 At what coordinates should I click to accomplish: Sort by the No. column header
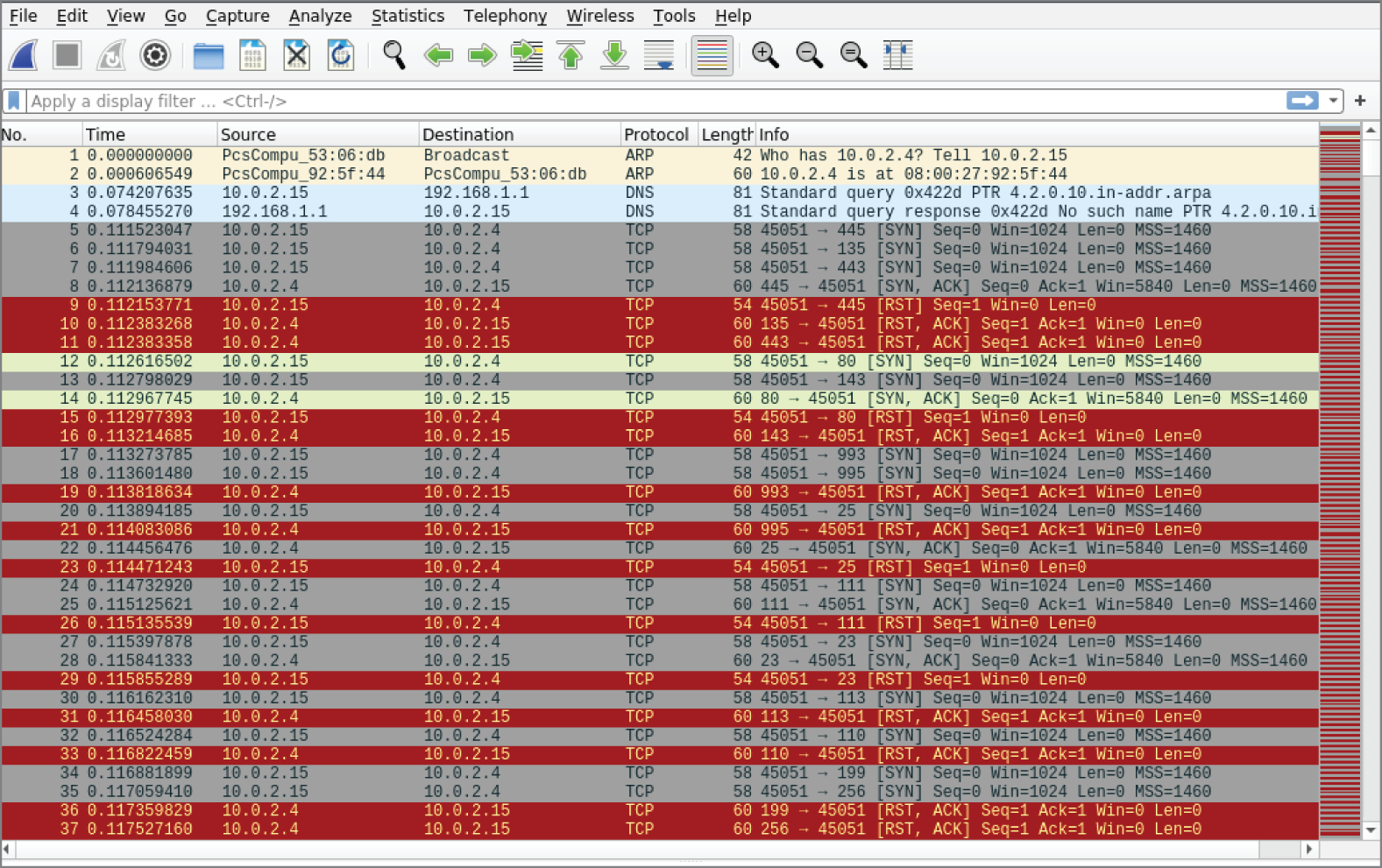[x=41, y=134]
